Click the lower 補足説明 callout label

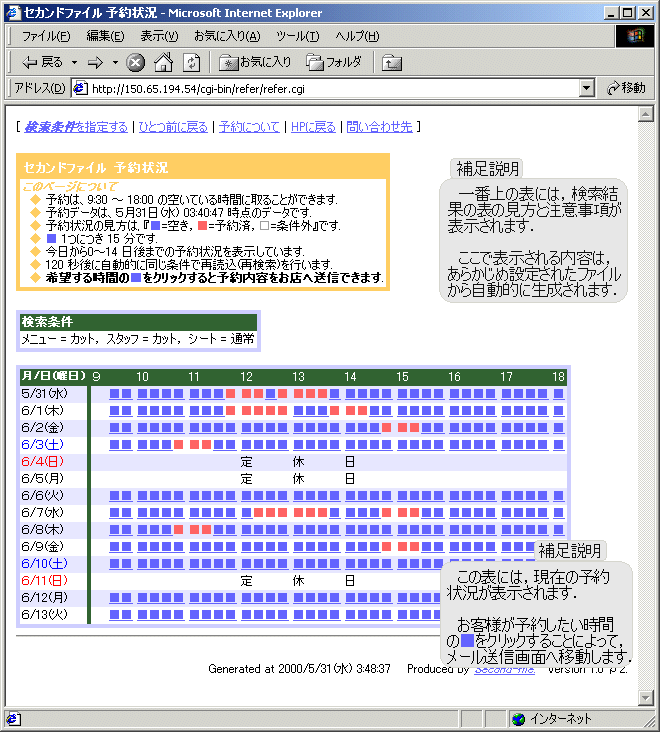click(570, 551)
